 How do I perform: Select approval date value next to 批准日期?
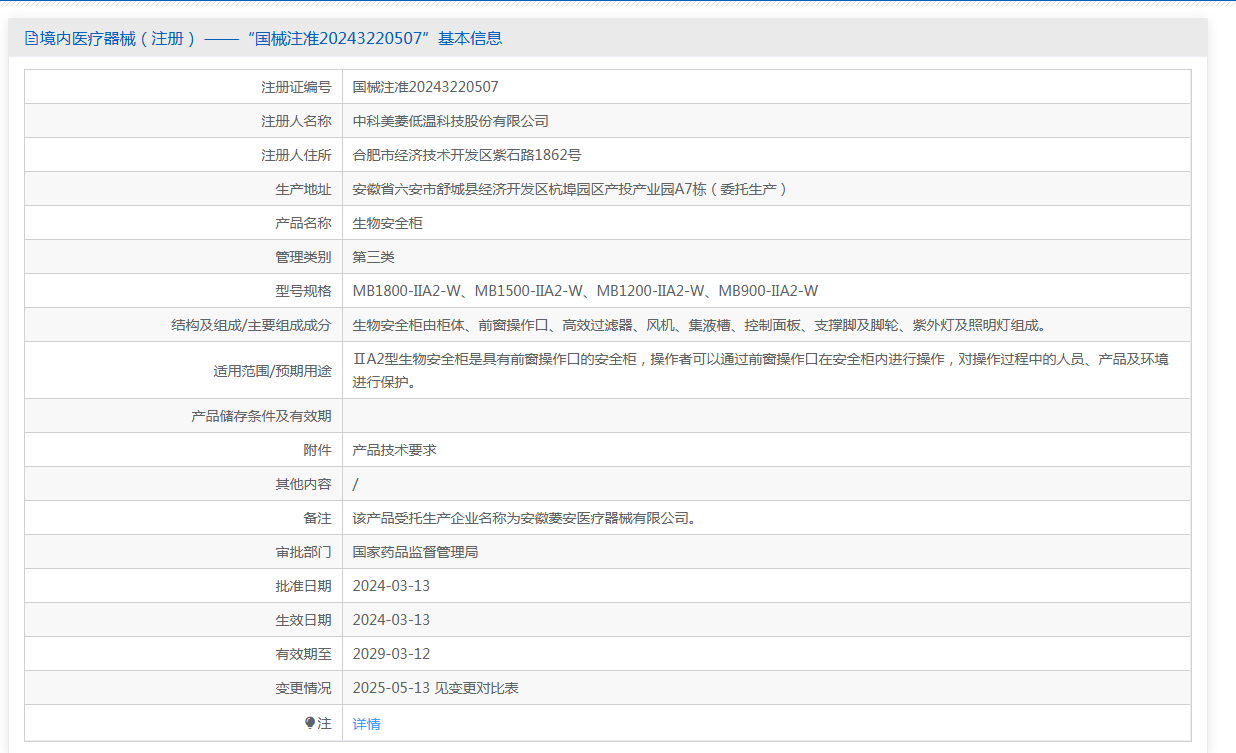click(x=391, y=586)
